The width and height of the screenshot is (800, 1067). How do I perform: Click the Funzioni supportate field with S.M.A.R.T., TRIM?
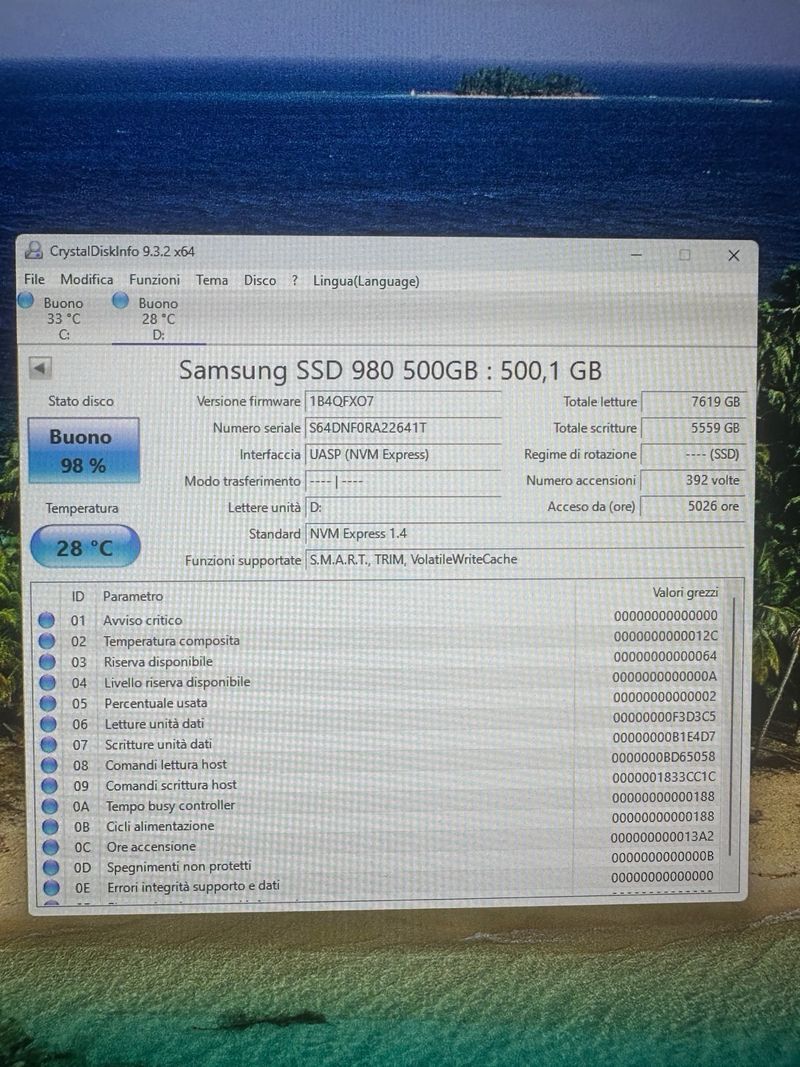(x=524, y=560)
